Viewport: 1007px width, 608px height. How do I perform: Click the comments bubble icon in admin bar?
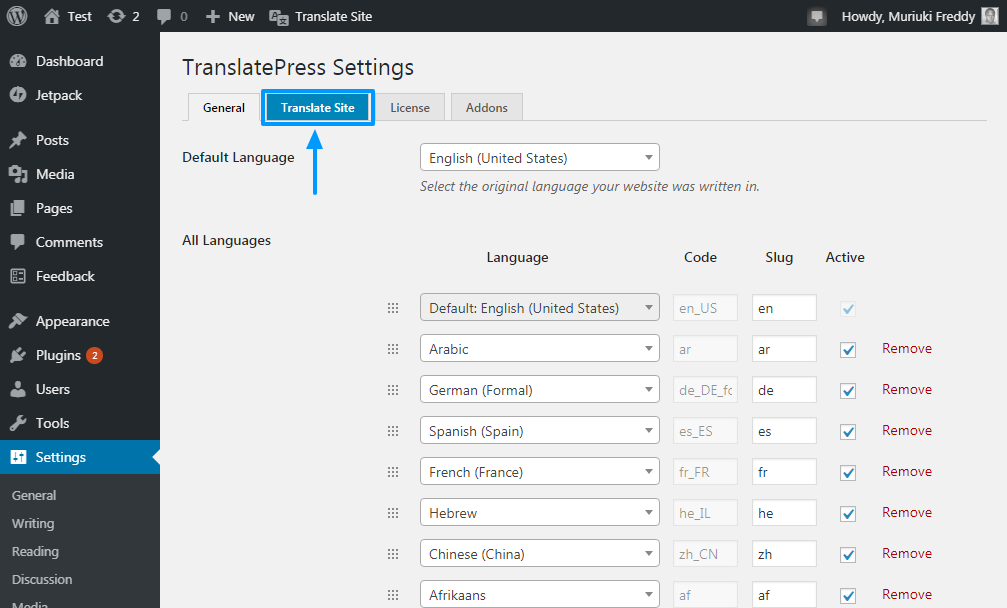(x=164, y=17)
